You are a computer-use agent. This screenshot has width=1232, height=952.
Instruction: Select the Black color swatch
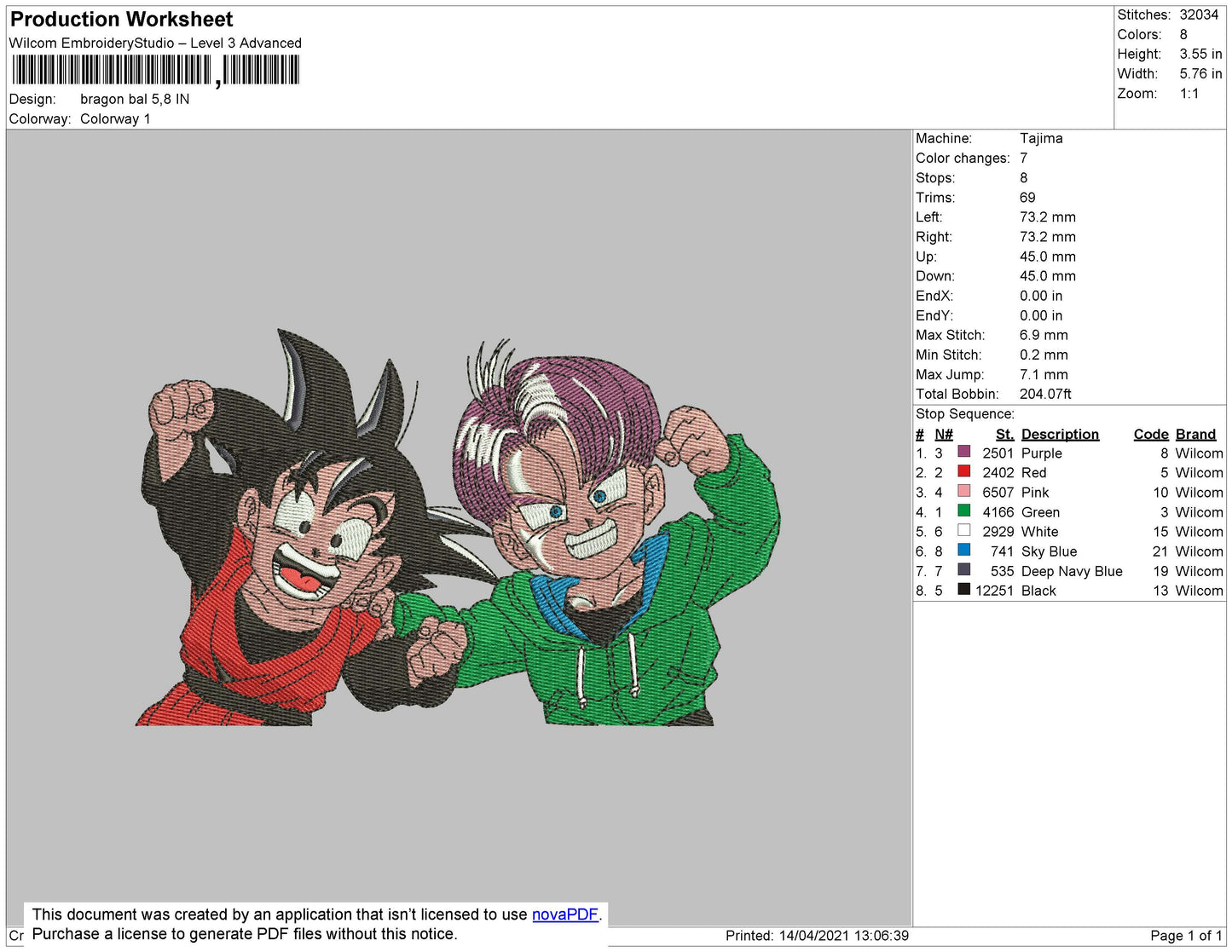coord(964,589)
